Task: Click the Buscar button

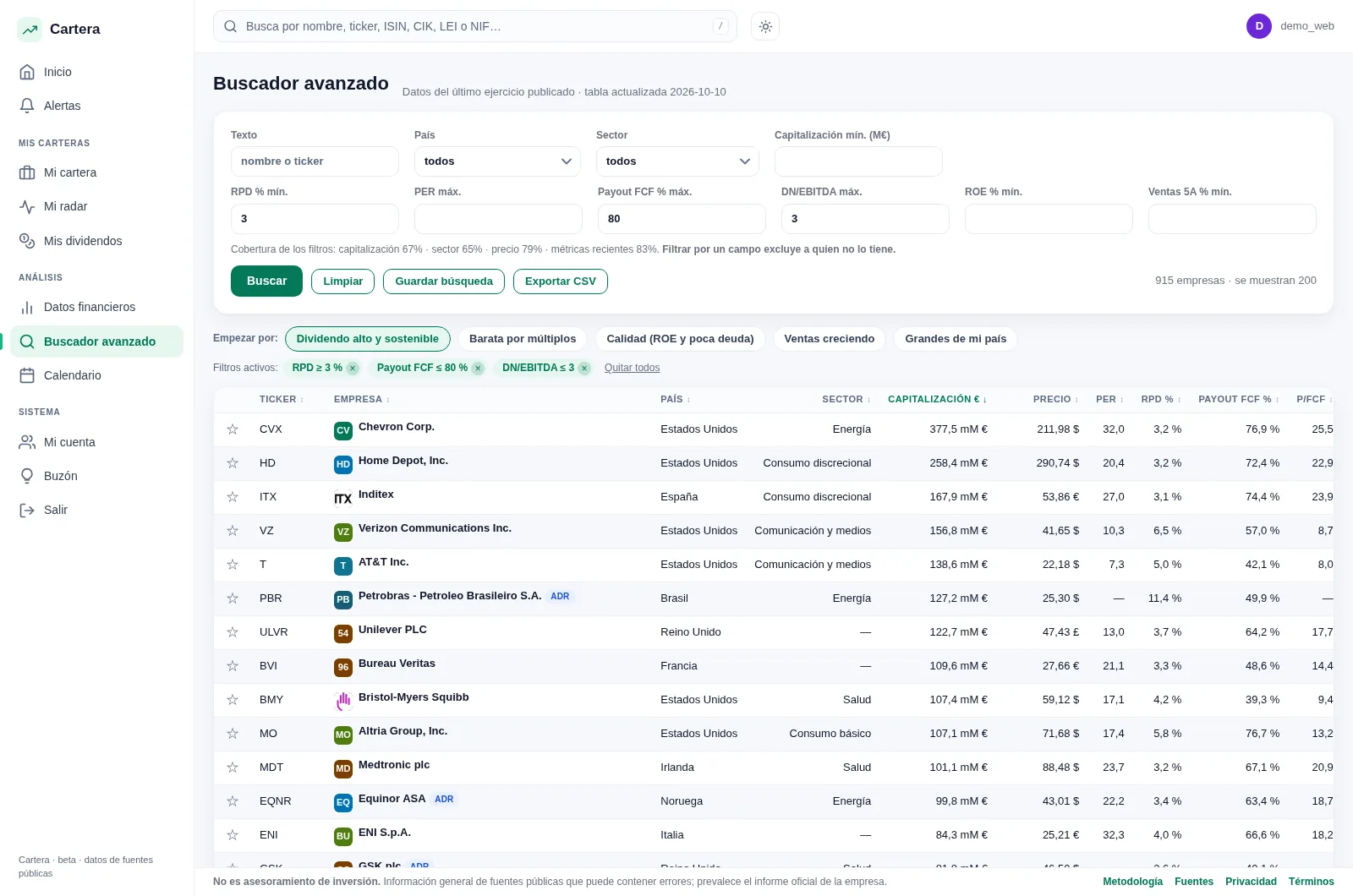Action: [266, 281]
